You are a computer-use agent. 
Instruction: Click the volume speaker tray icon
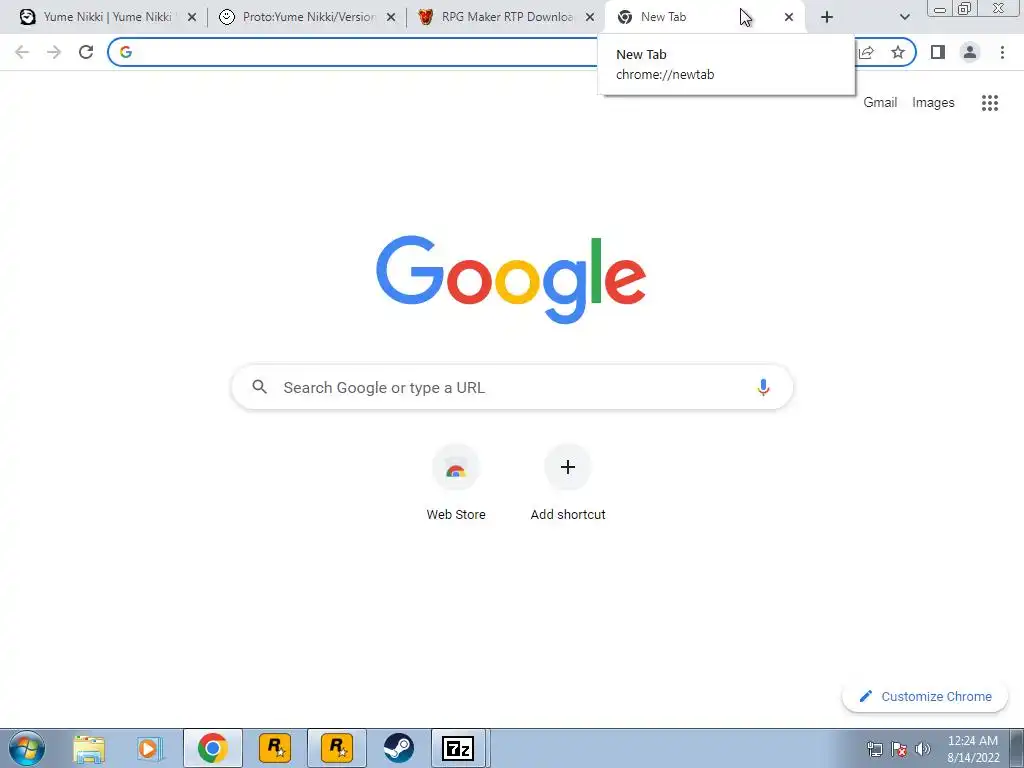(922, 749)
